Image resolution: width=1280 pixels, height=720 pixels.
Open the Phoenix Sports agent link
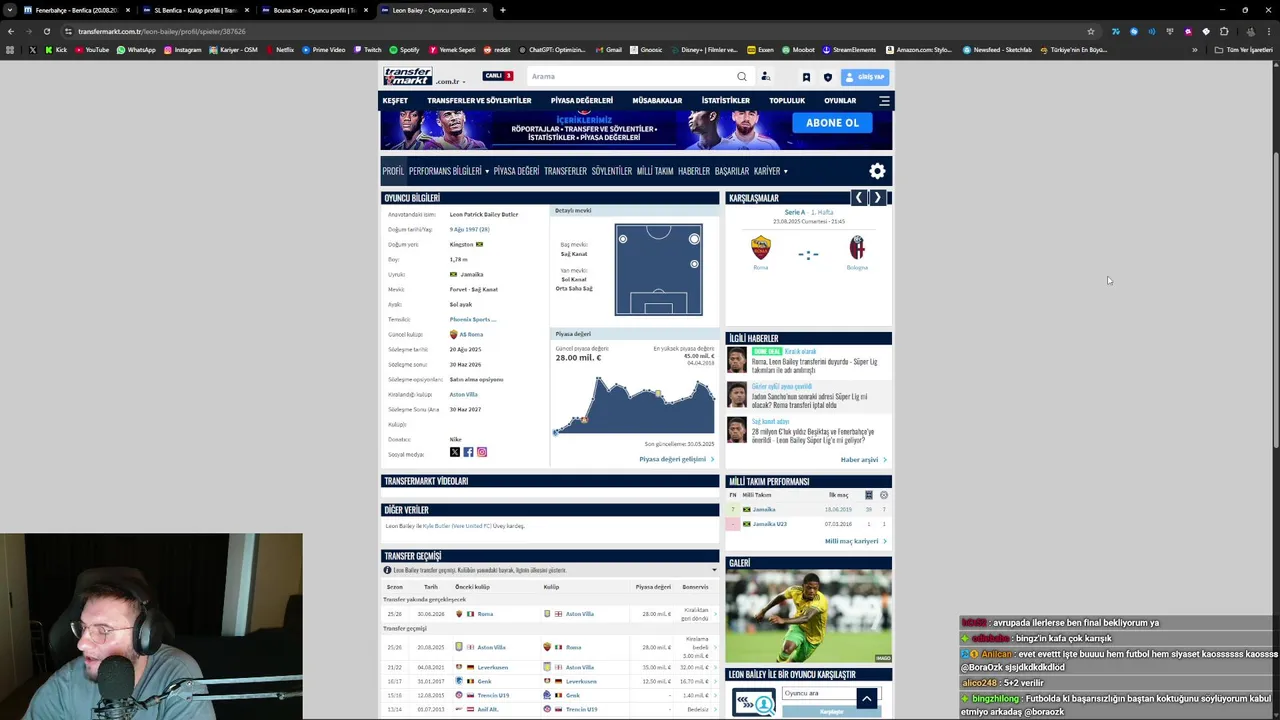coord(472,319)
